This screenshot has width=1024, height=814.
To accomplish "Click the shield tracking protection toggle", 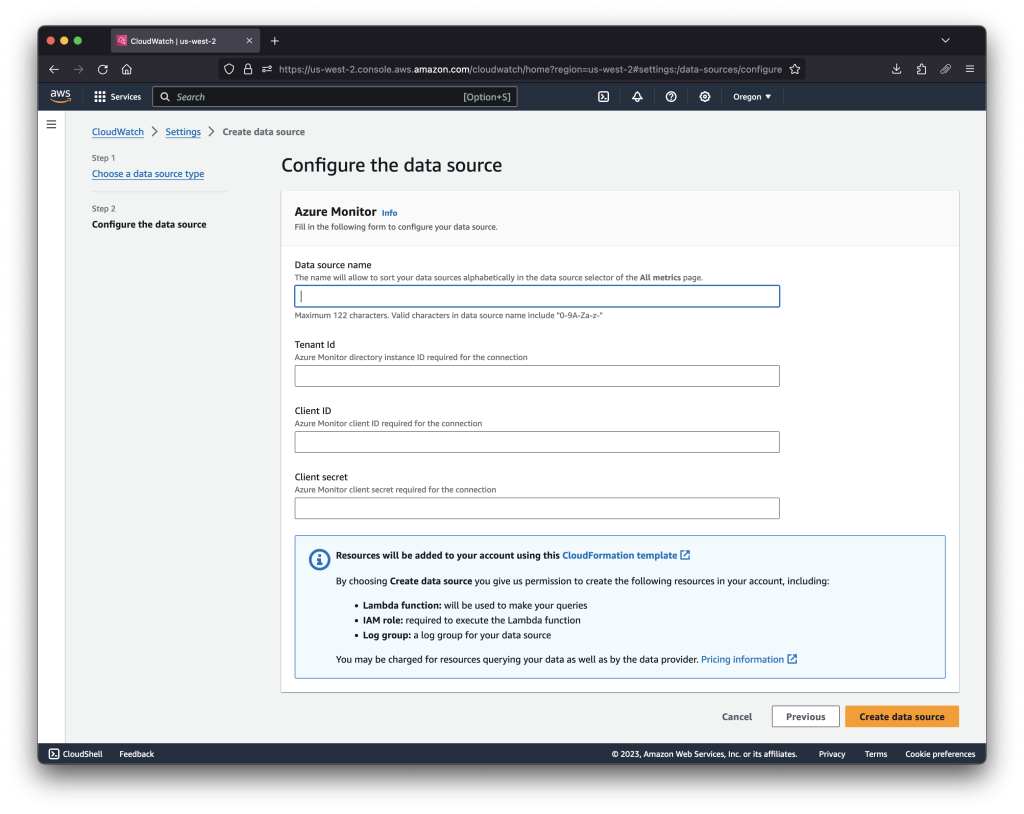I will [229, 69].
